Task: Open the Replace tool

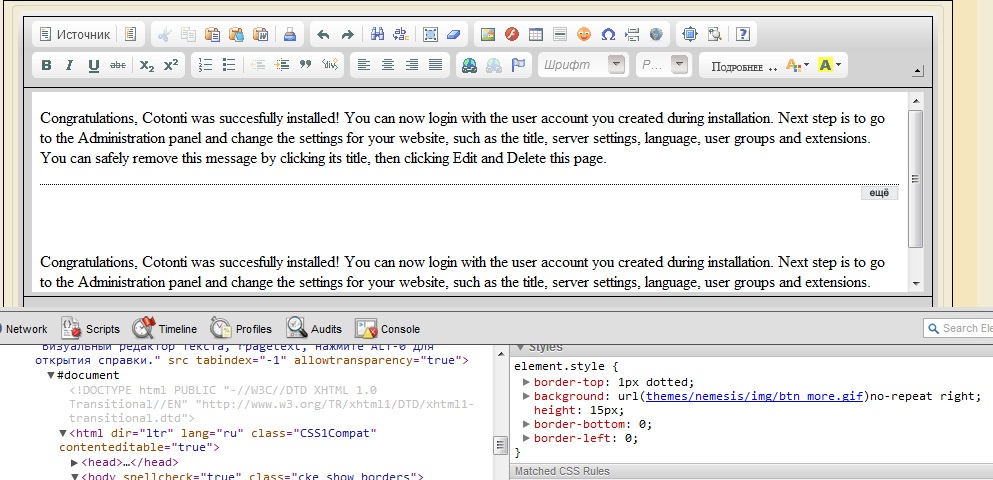Action: point(401,34)
